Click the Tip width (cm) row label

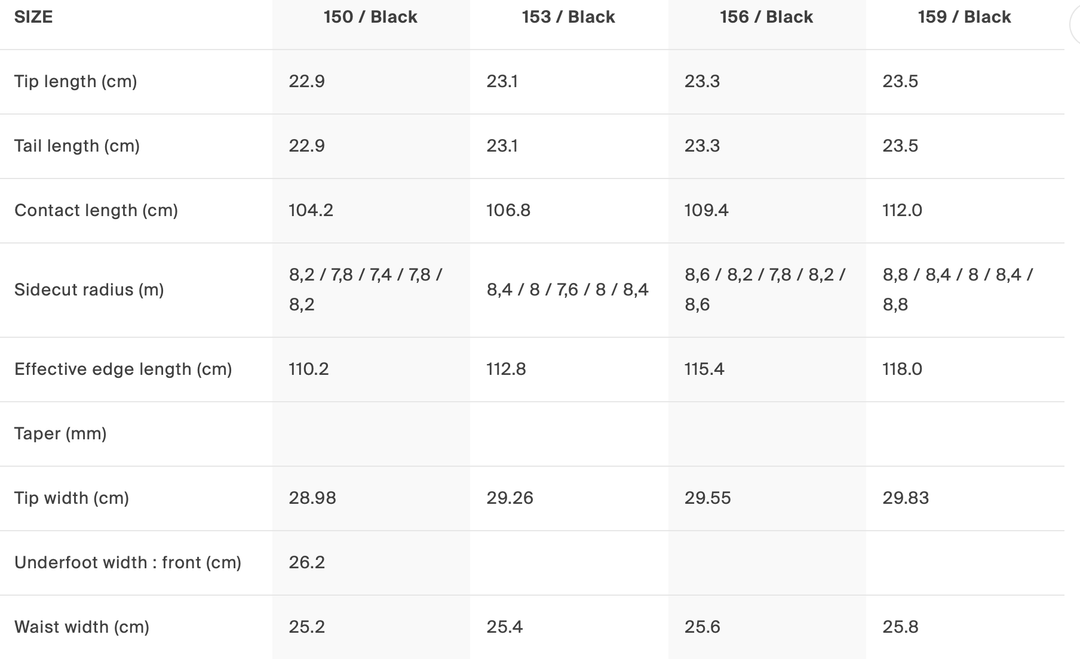(x=72, y=498)
